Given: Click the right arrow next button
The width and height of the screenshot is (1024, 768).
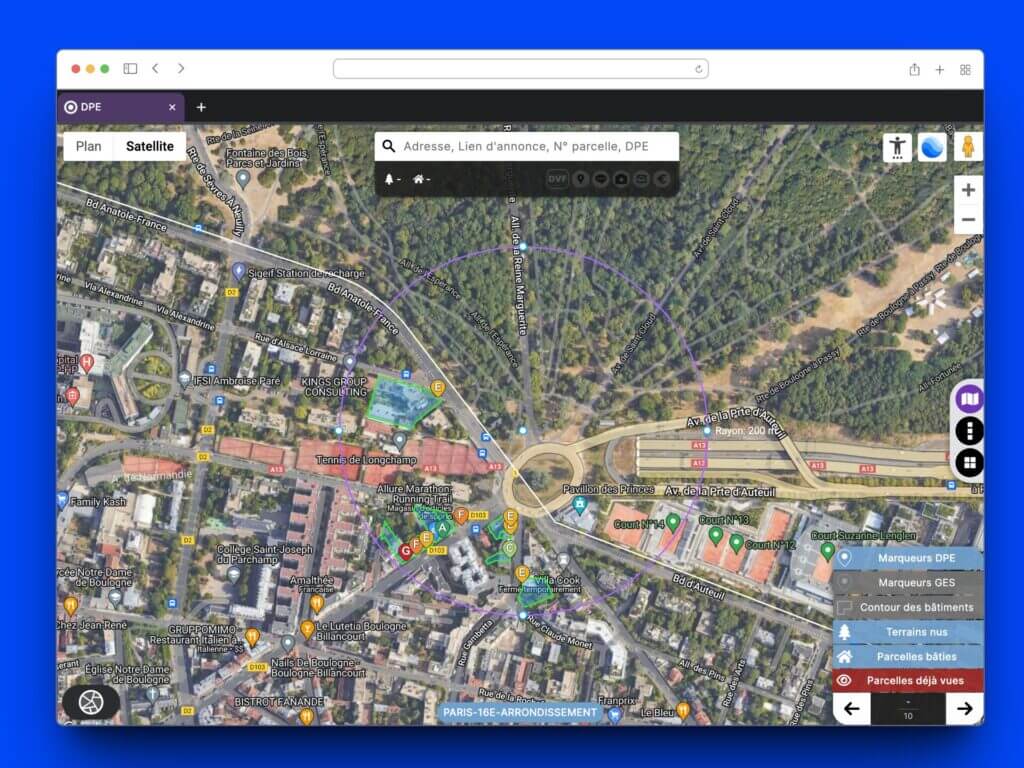Looking at the screenshot, I should pos(964,708).
